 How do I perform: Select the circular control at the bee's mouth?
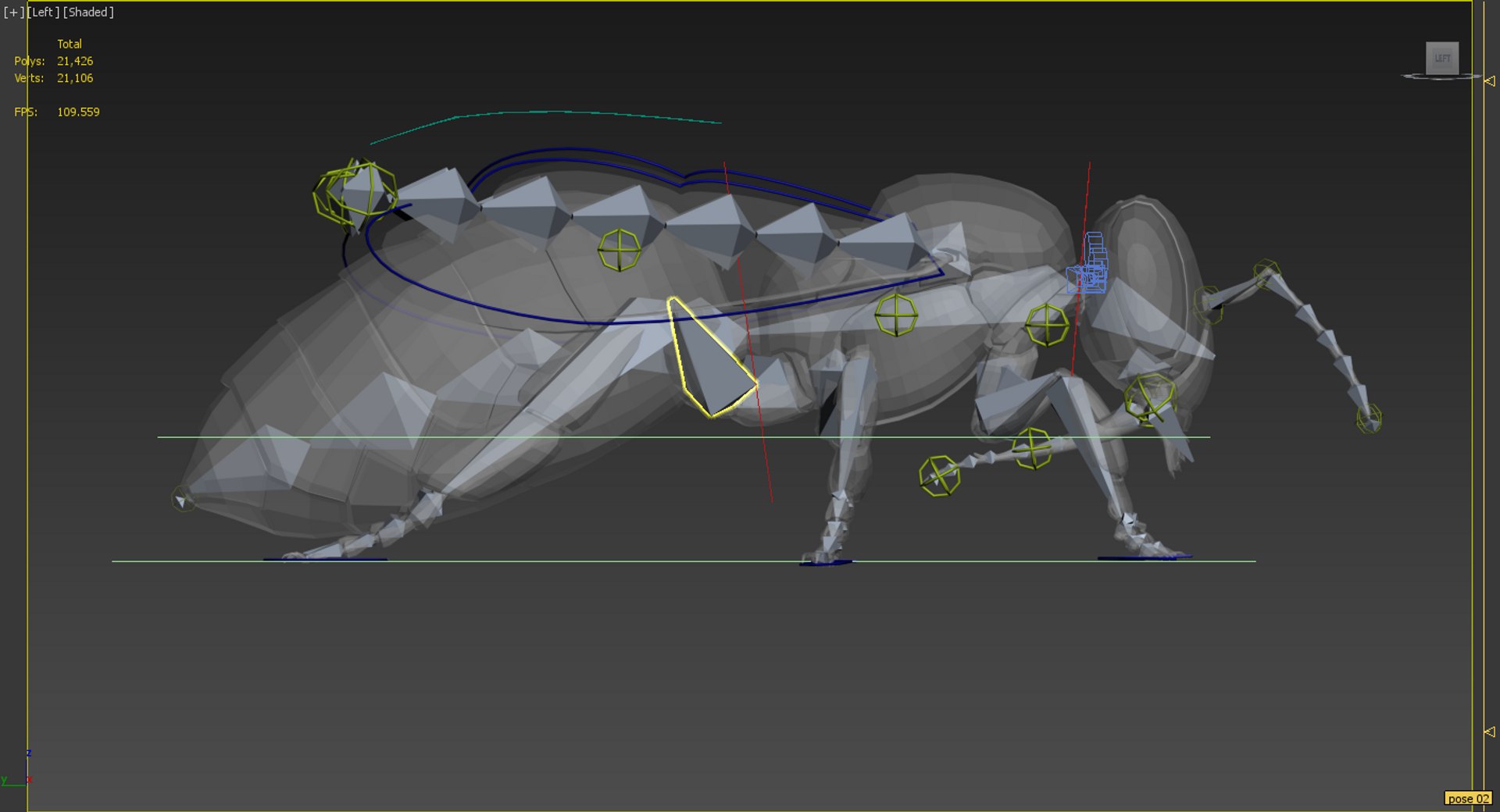[1150, 399]
